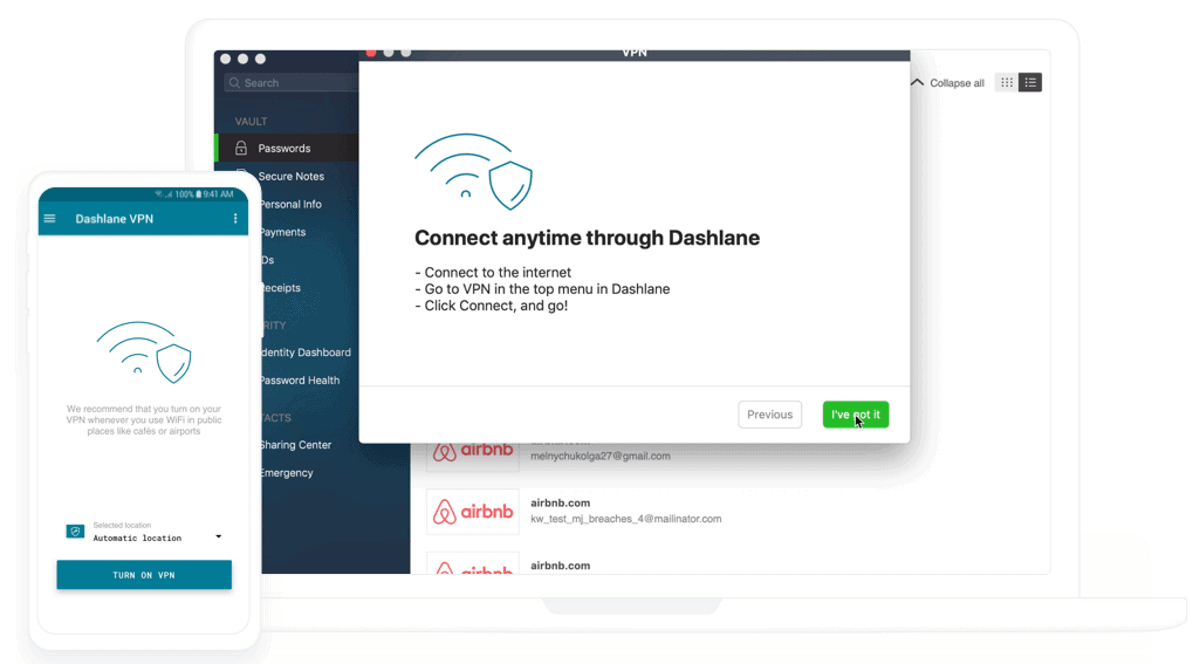Collapse all password groups
Viewport: 1200px width, 664px height.
pos(947,83)
